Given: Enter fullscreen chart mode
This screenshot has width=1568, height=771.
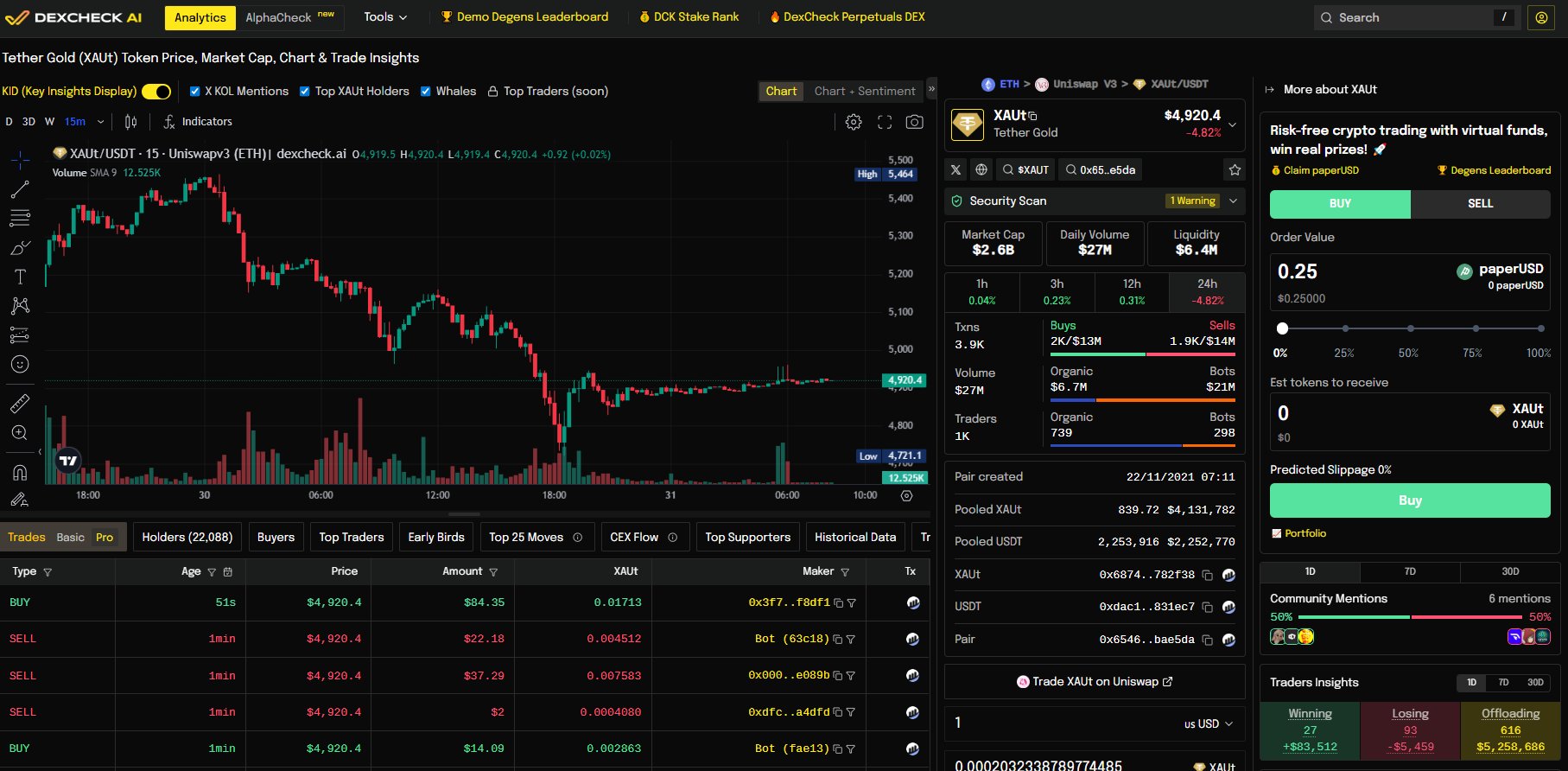Looking at the screenshot, I should coord(885,122).
